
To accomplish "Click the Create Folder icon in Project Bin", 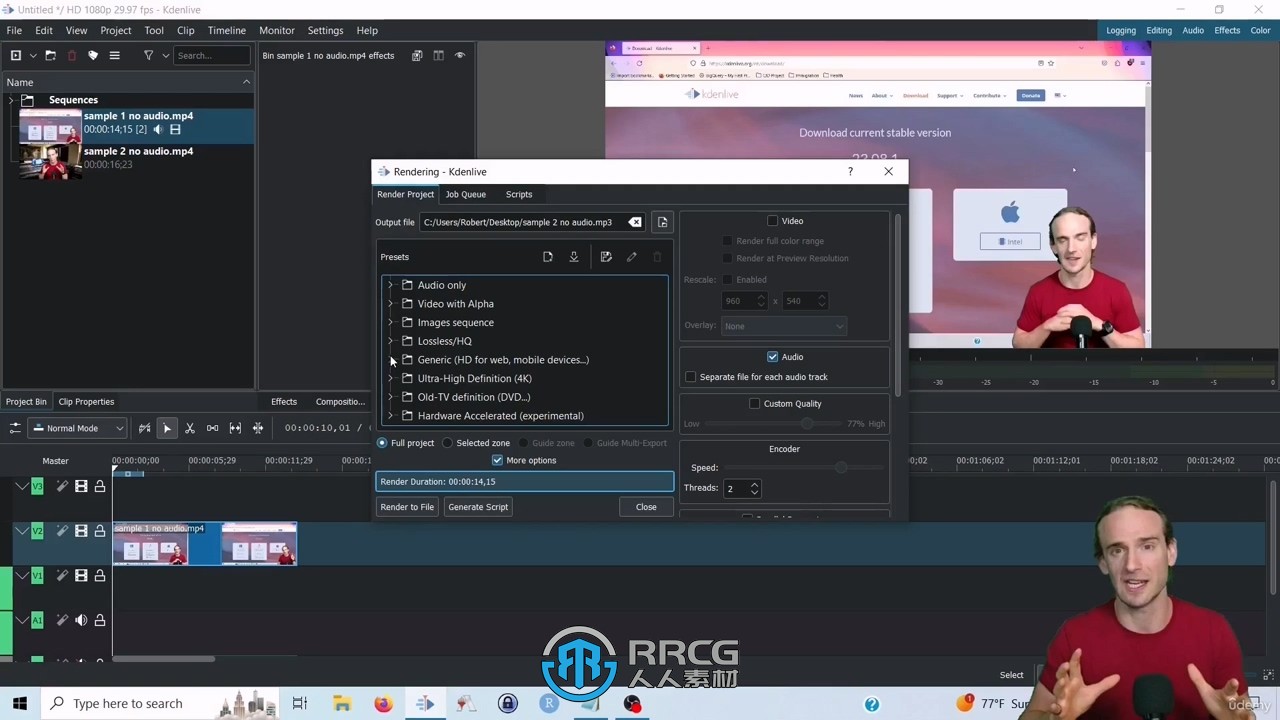I will pos(51,56).
